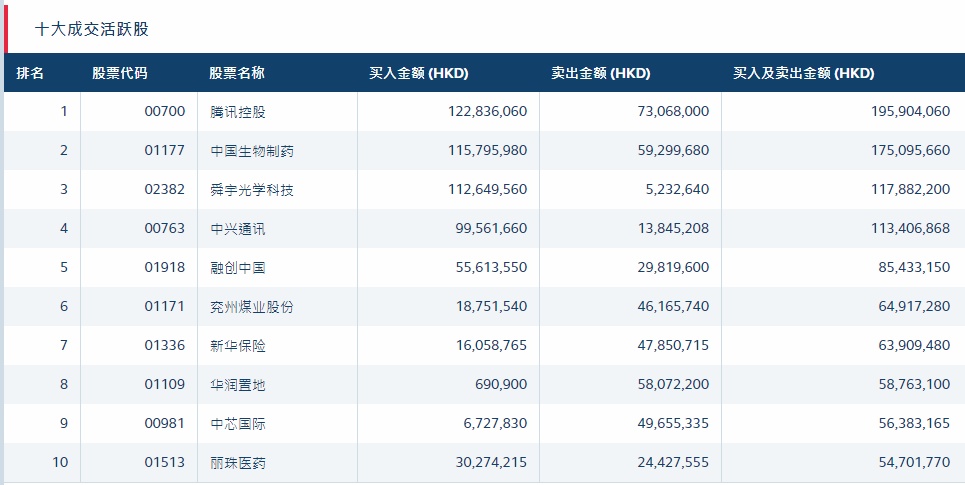Screen dimensions: 965x485
Task: Click sell amount 73,068,000
Action: click(673, 111)
